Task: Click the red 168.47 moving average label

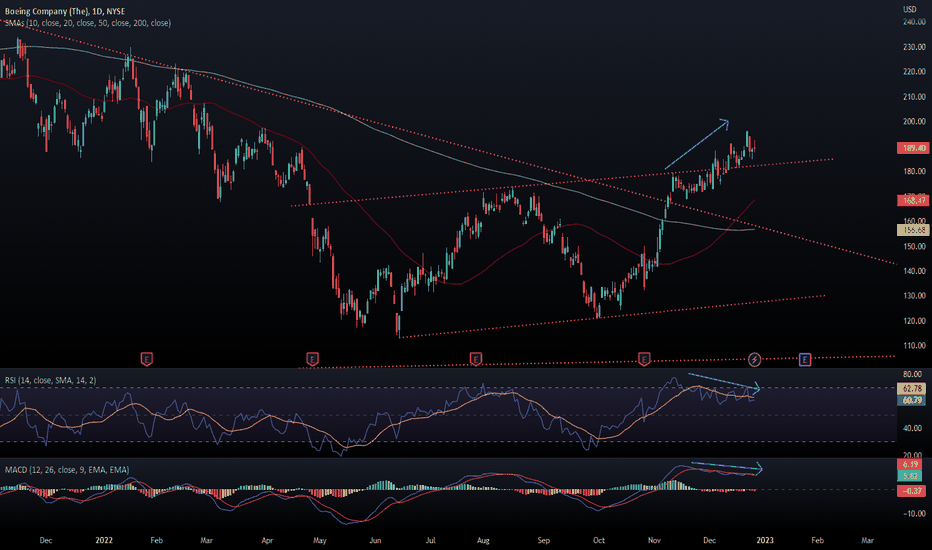Action: [913, 200]
